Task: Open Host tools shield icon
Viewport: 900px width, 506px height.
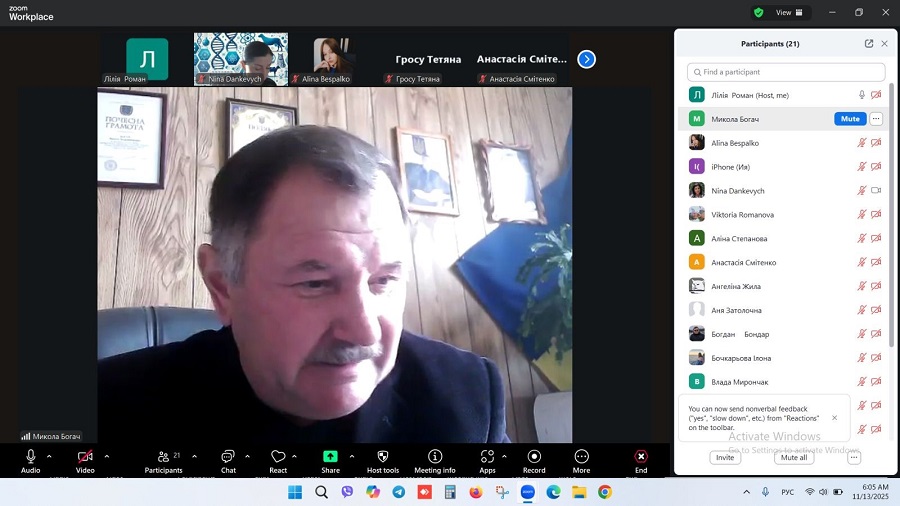Action: 382,457
